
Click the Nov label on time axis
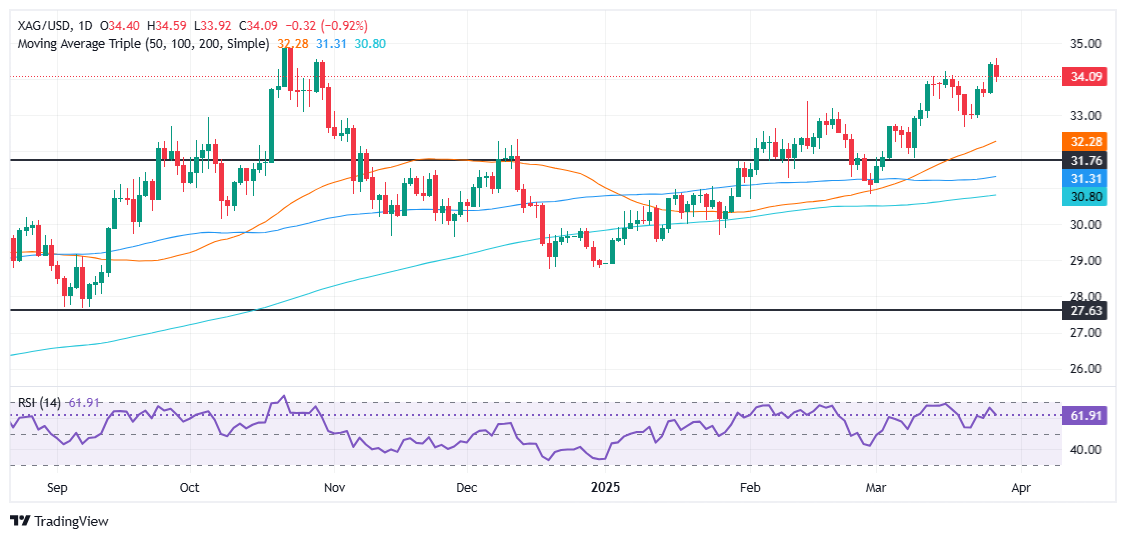335,488
